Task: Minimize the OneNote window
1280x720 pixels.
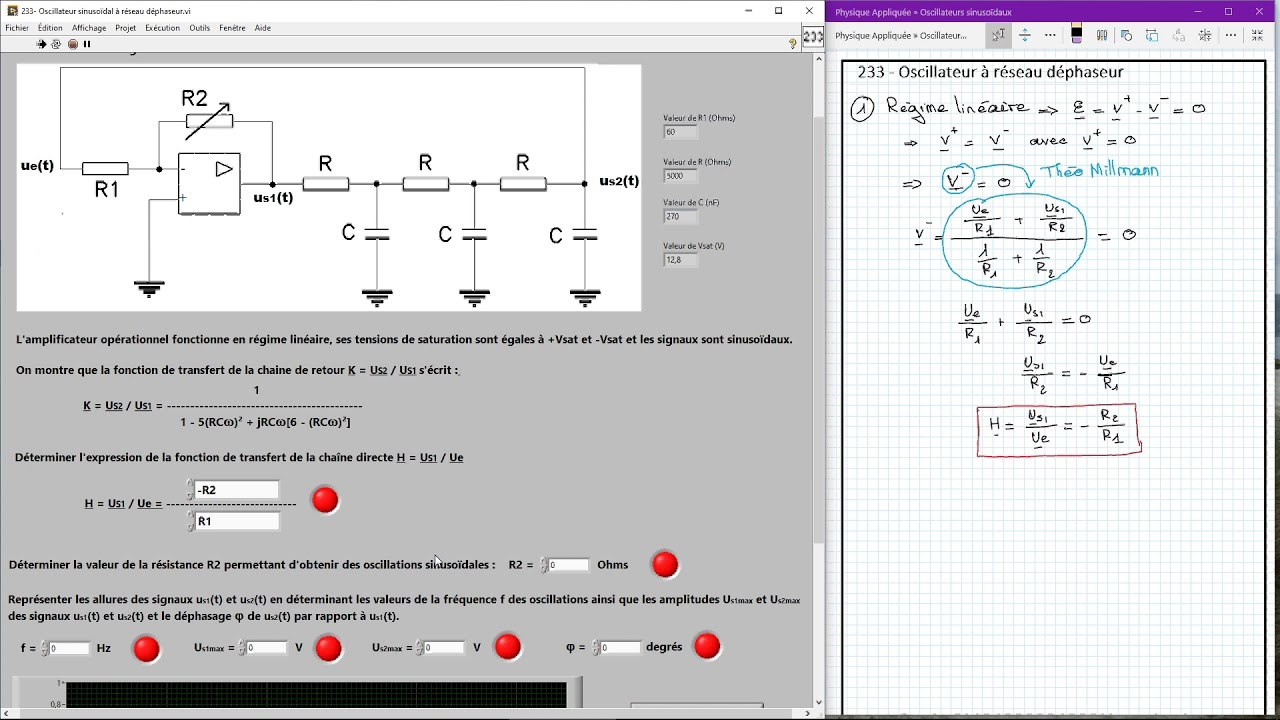Action: coord(1198,12)
